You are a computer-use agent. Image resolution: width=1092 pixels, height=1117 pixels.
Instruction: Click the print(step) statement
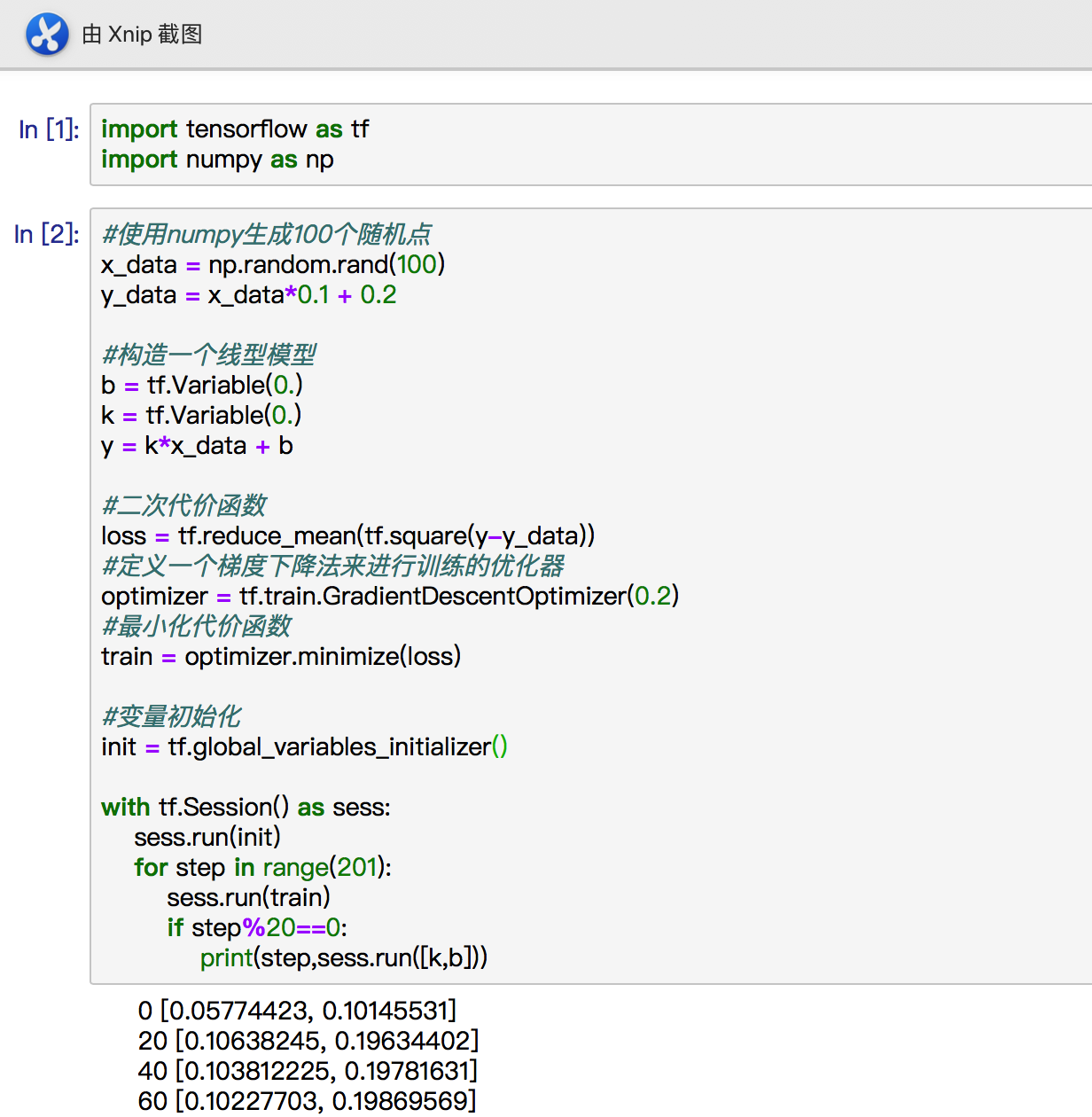click(344, 958)
